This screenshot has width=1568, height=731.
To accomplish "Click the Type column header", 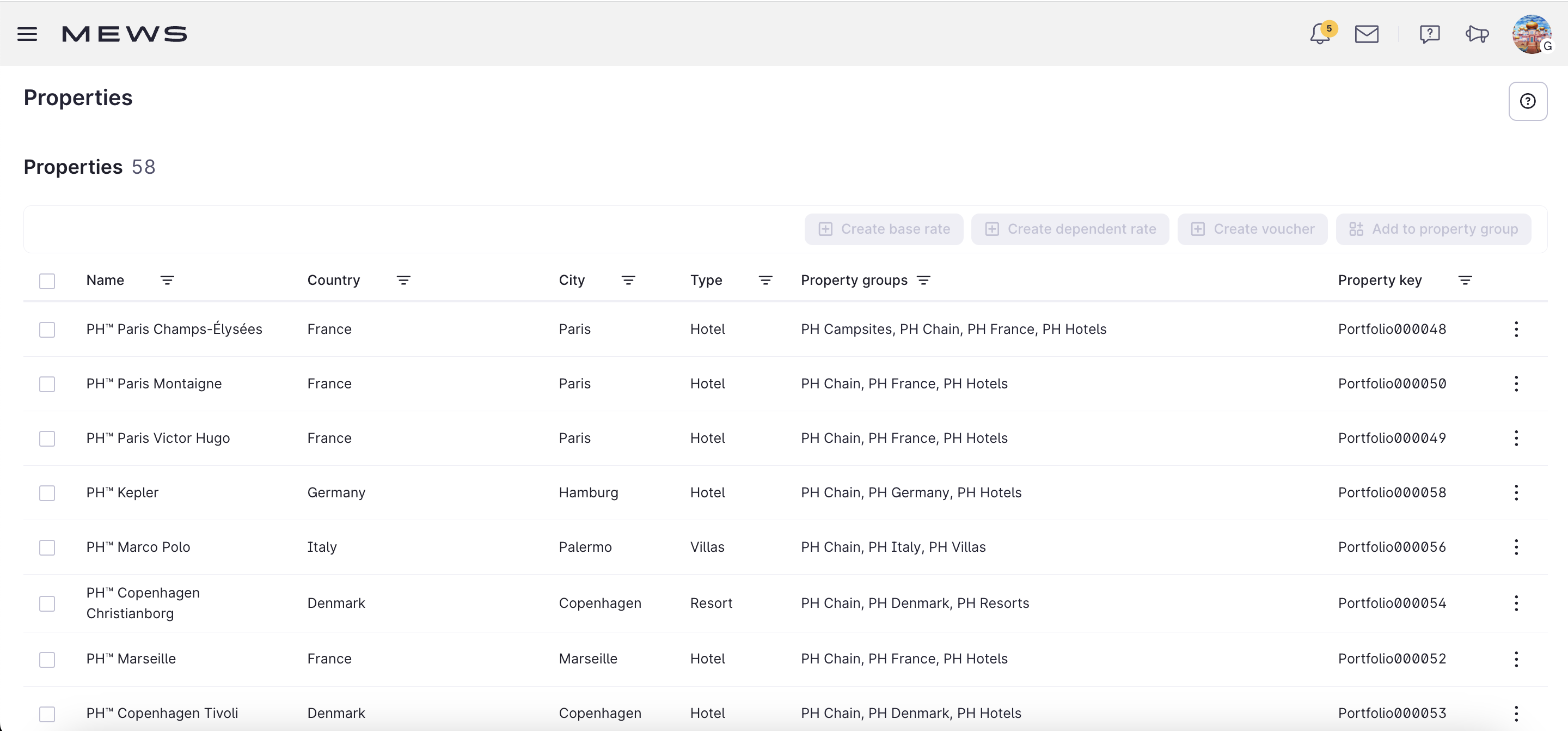I will (706, 280).
